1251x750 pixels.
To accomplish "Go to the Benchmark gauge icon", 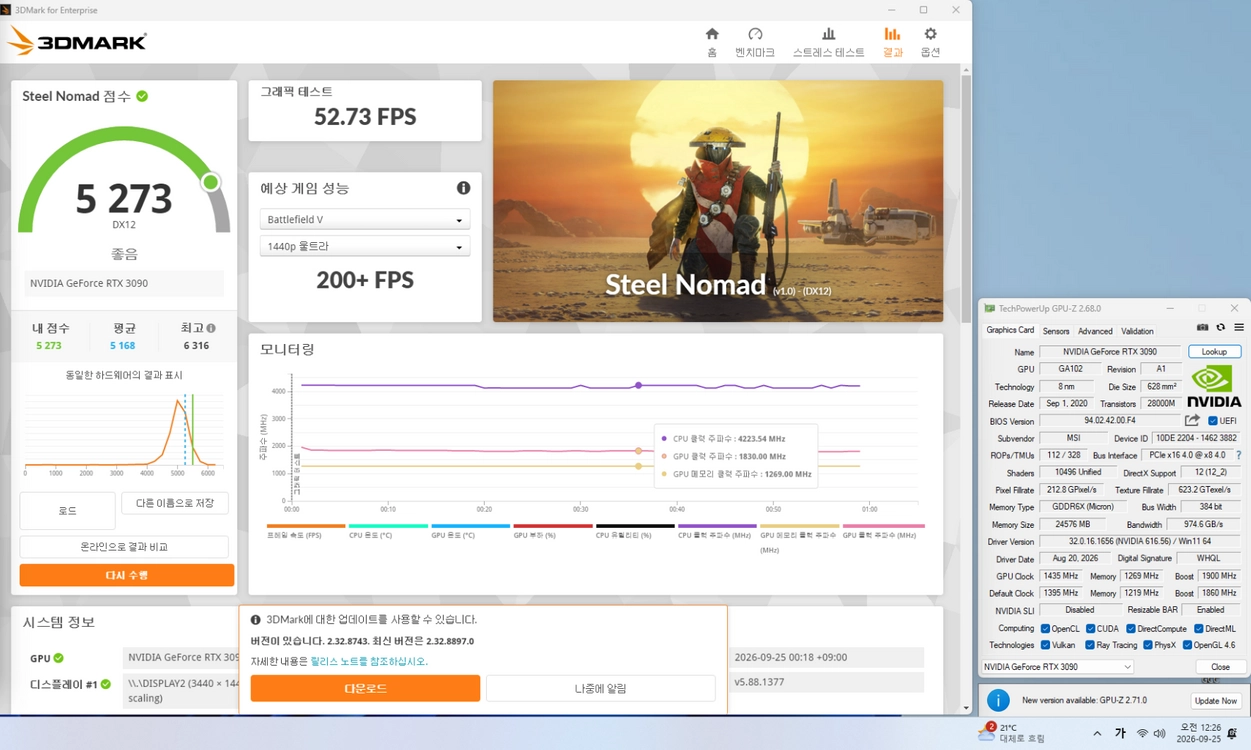I will click(755, 35).
